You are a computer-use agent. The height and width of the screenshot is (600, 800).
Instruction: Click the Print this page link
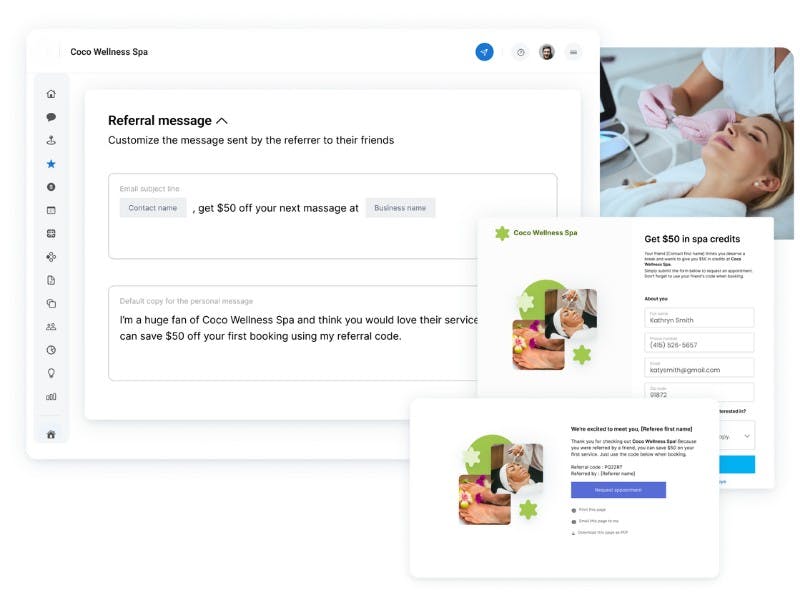pyautogui.click(x=594, y=509)
